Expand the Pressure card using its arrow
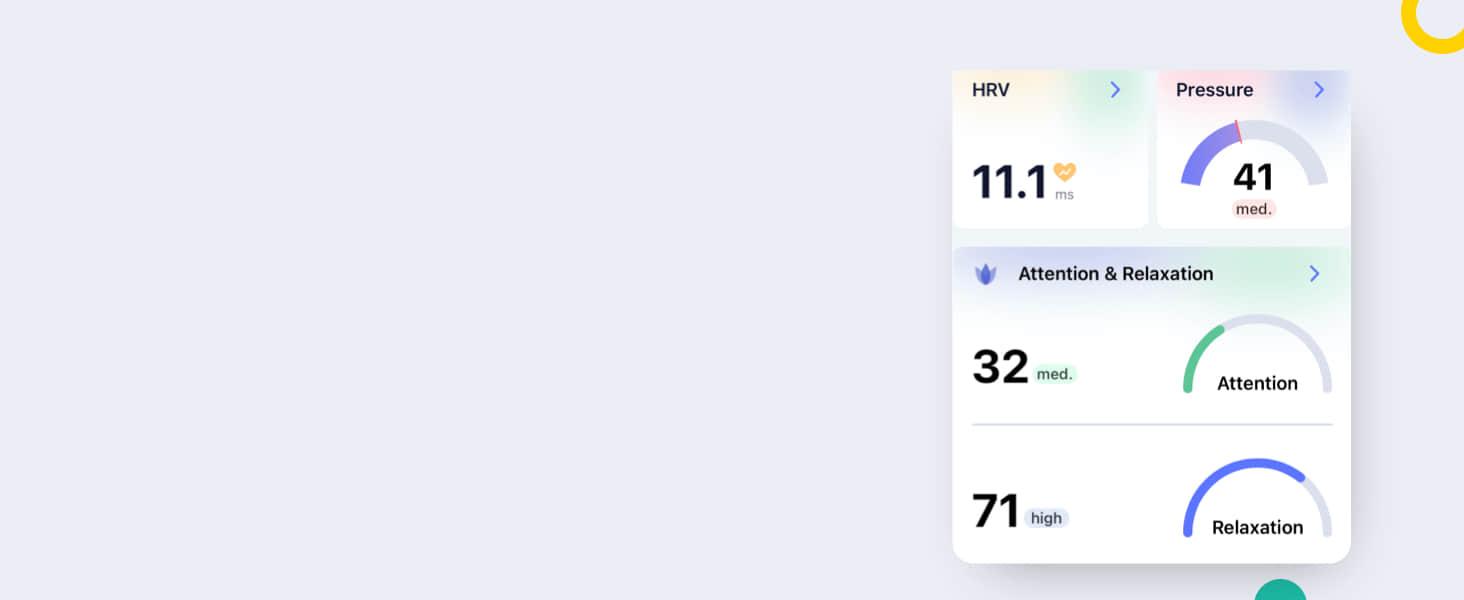The image size is (1464, 600). 1319,90
